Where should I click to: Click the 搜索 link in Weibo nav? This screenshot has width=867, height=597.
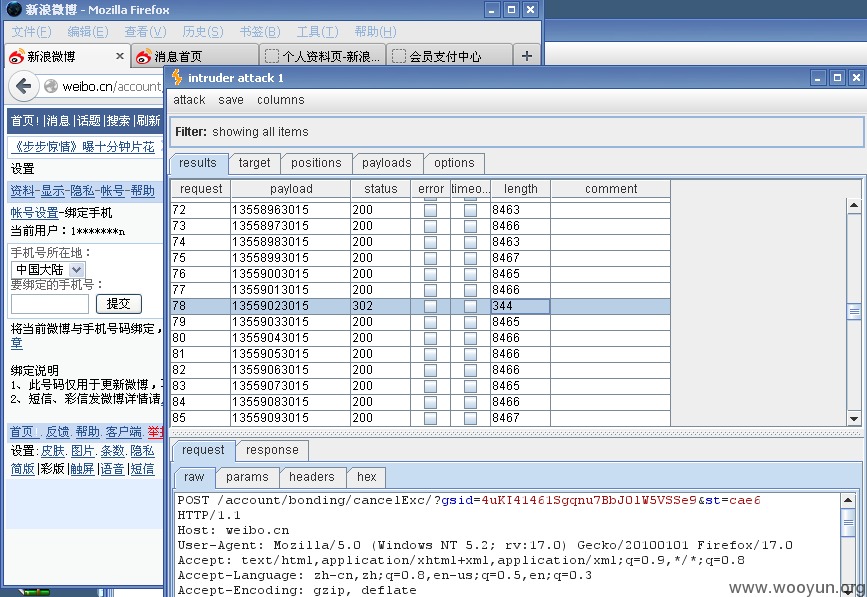pyautogui.click(x=118, y=121)
